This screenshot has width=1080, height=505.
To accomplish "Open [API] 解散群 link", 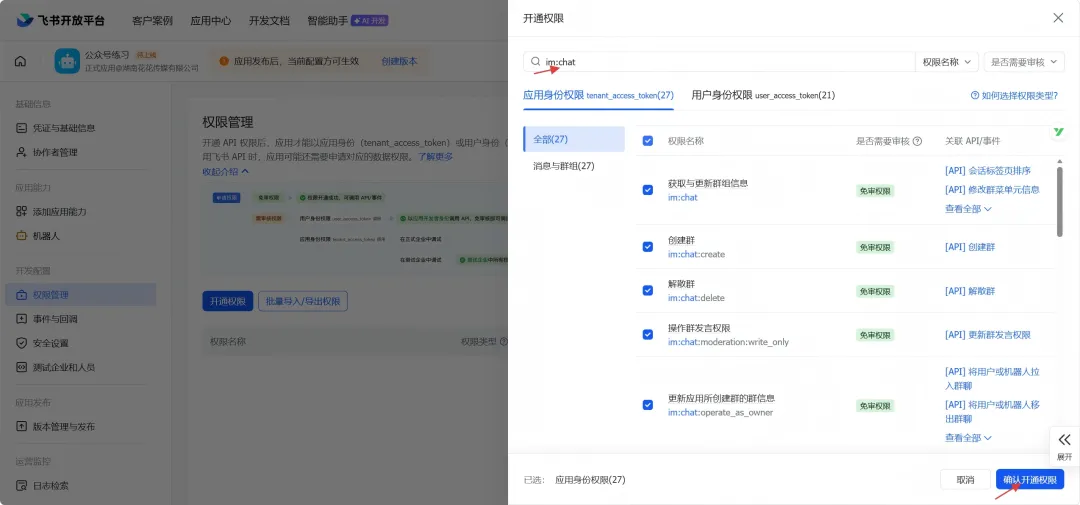I will tap(970, 291).
